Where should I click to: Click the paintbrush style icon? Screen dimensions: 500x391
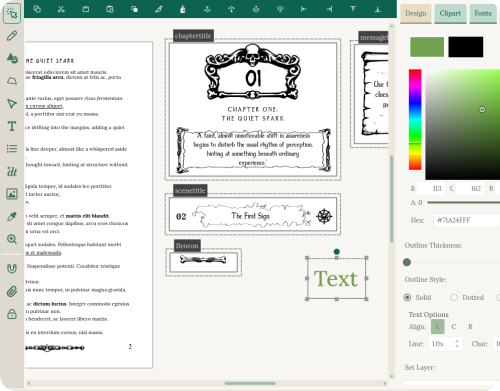(x=159, y=9)
